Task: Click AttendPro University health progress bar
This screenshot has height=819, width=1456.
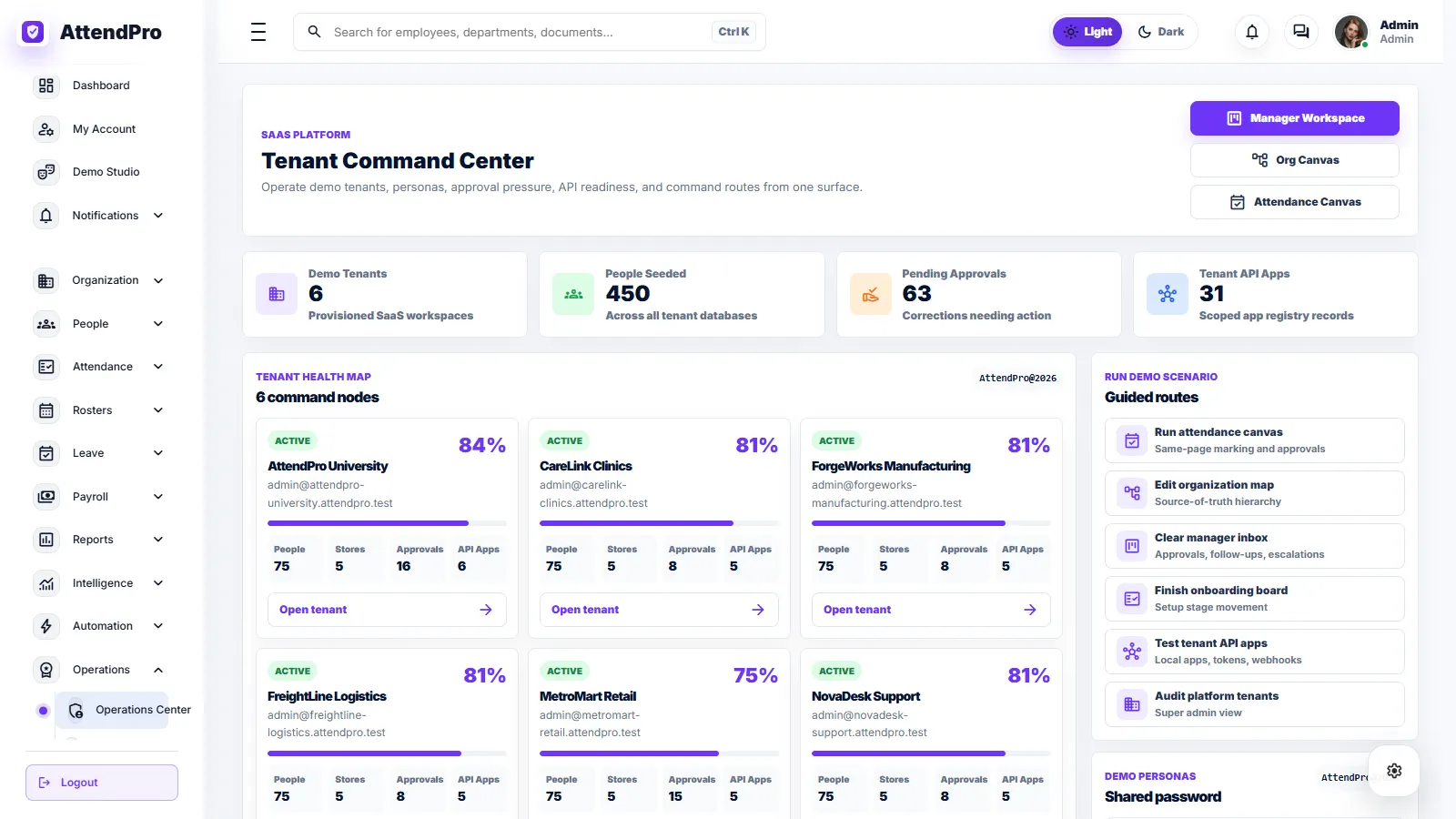Action: 387,523
